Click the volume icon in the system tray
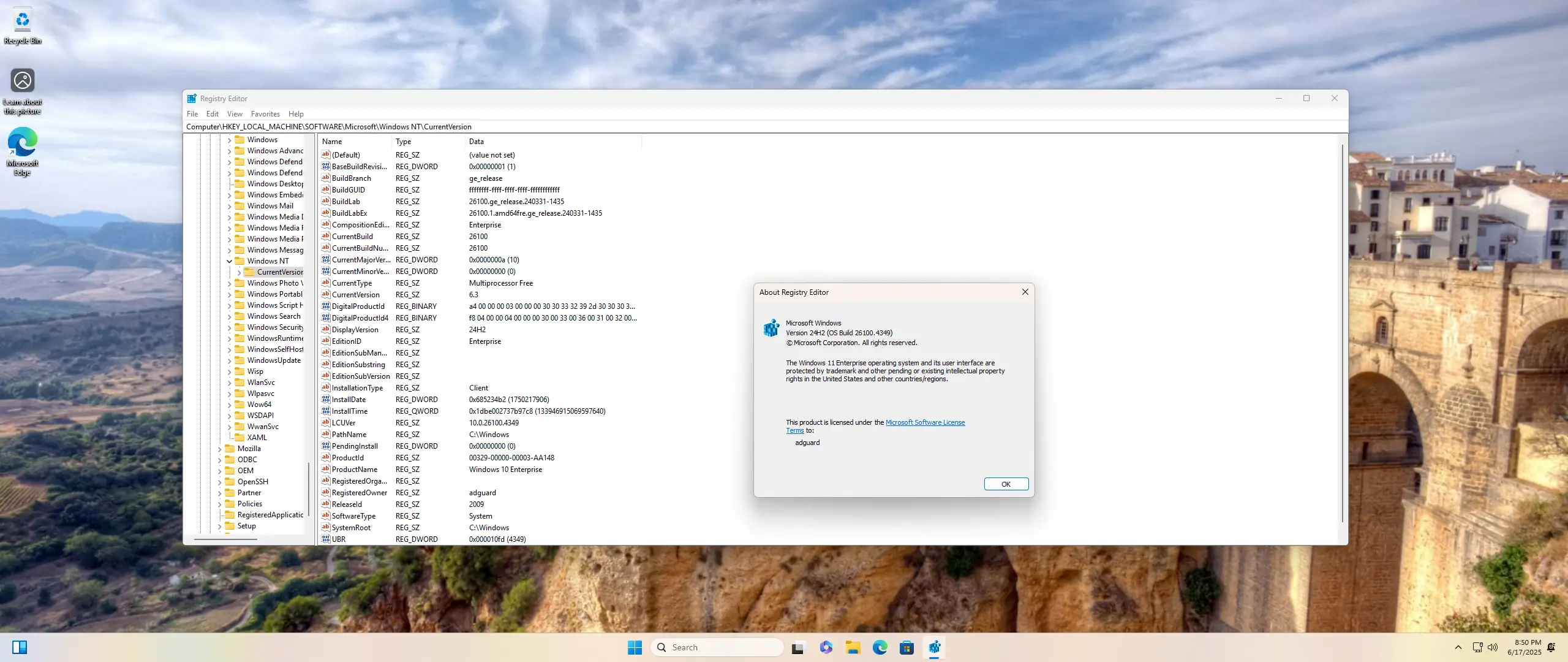The height and width of the screenshot is (662, 1568). pos(1493,647)
